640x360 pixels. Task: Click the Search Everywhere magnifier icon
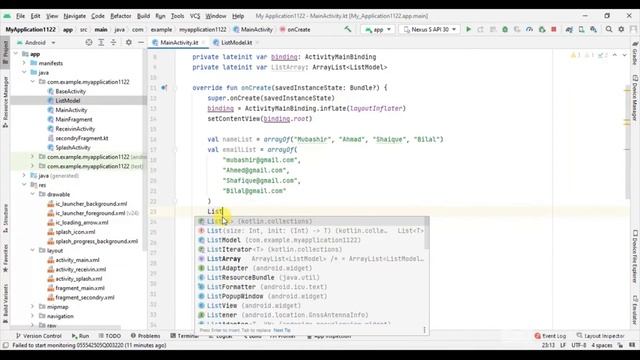[609, 29]
